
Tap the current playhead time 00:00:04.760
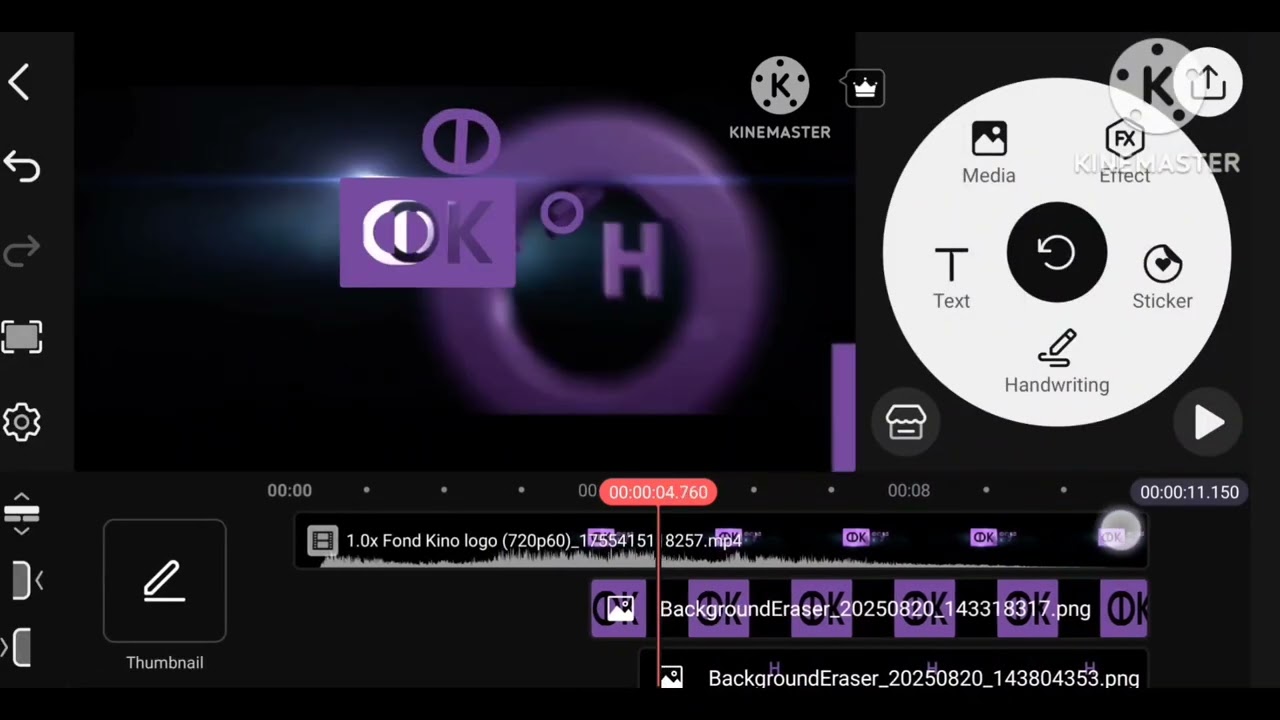658,492
